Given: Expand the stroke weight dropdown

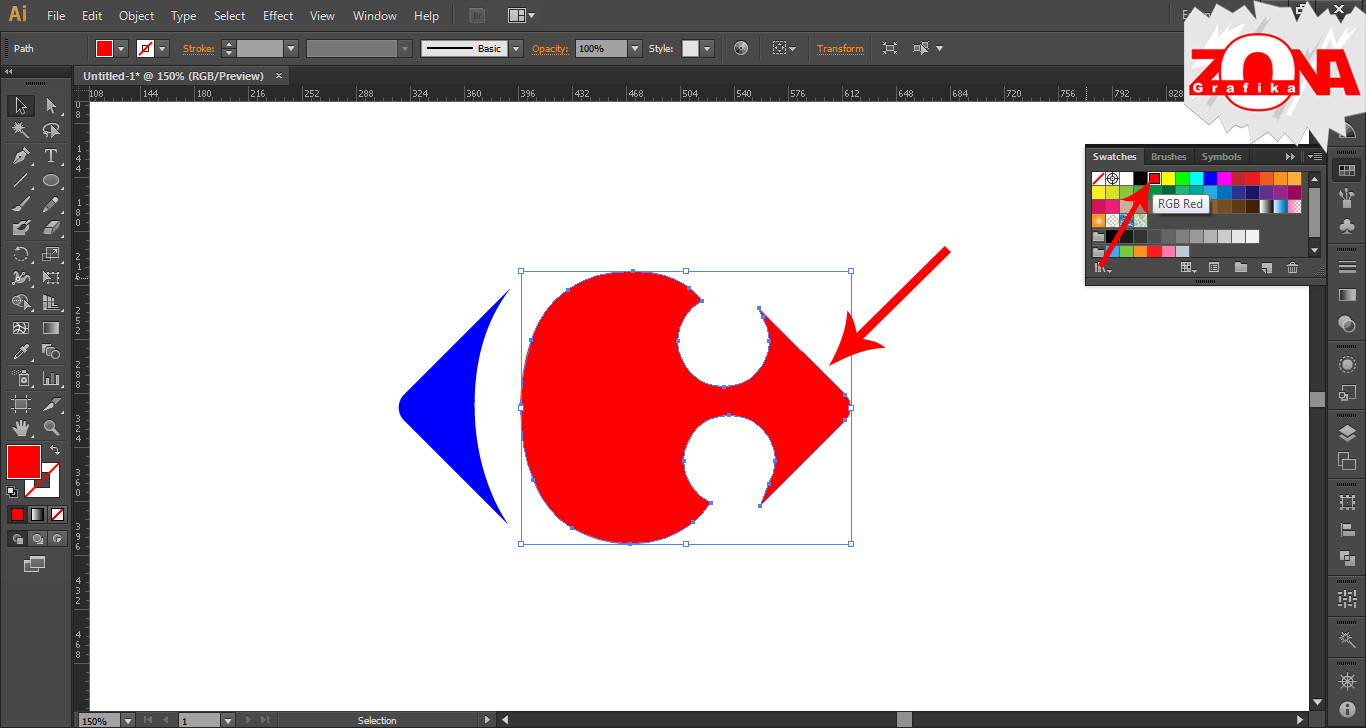Looking at the screenshot, I should tap(291, 48).
